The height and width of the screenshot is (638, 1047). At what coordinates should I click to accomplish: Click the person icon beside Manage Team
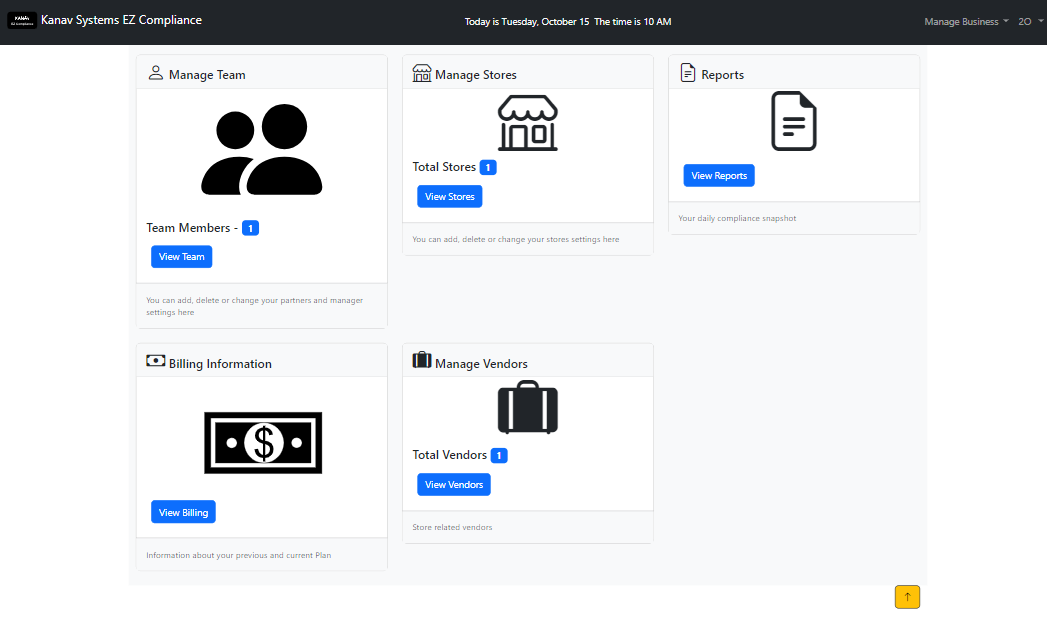coord(155,72)
